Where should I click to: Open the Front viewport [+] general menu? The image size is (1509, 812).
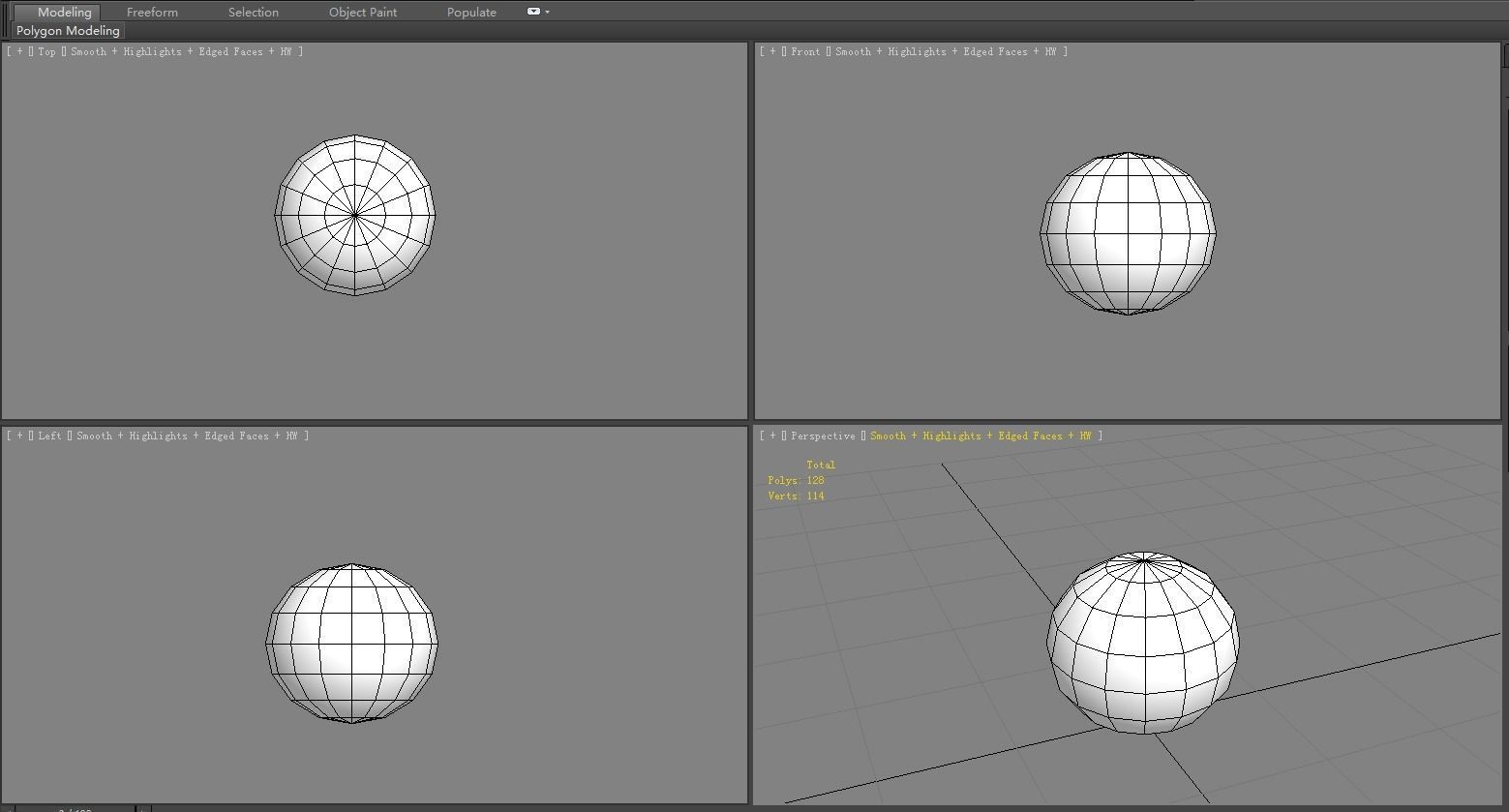(x=772, y=51)
